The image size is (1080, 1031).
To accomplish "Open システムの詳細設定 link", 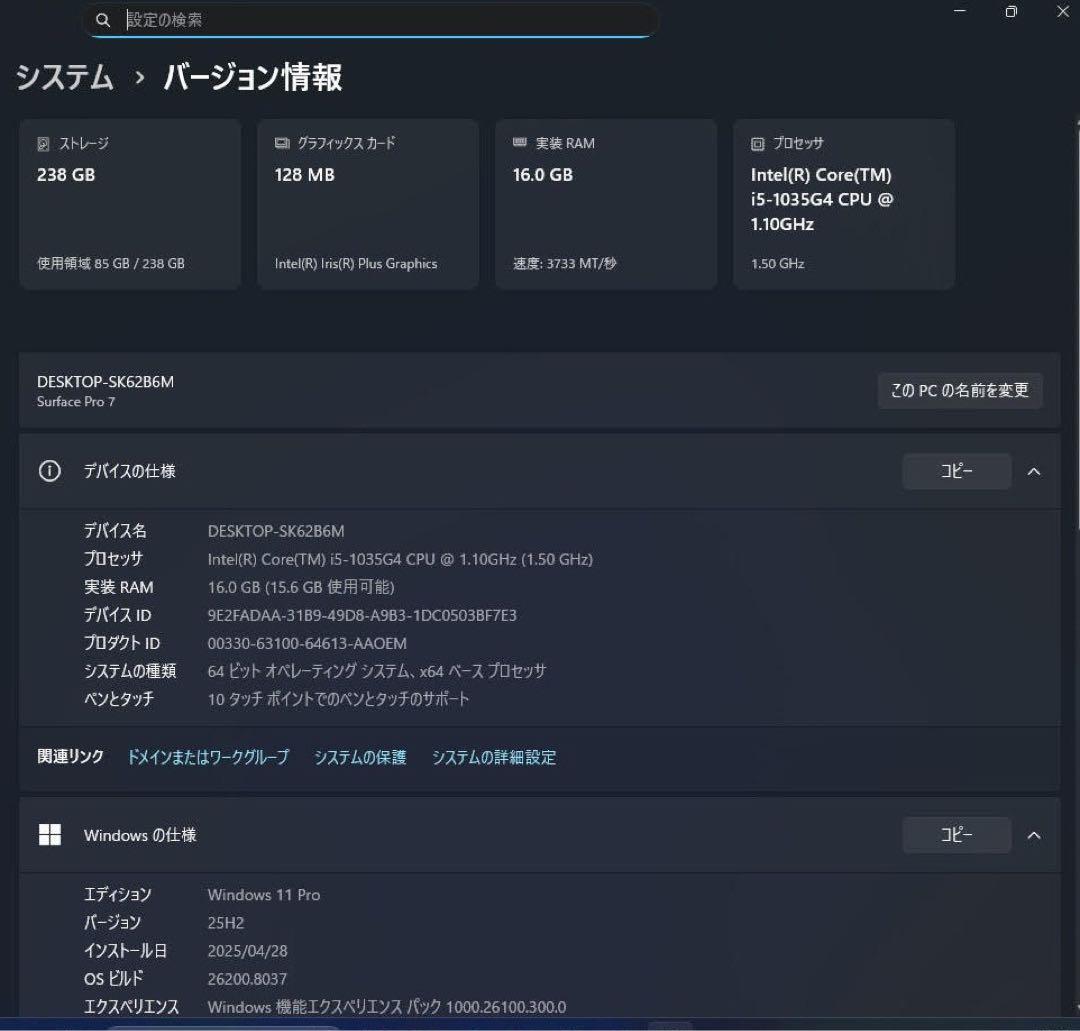I will (x=494, y=757).
